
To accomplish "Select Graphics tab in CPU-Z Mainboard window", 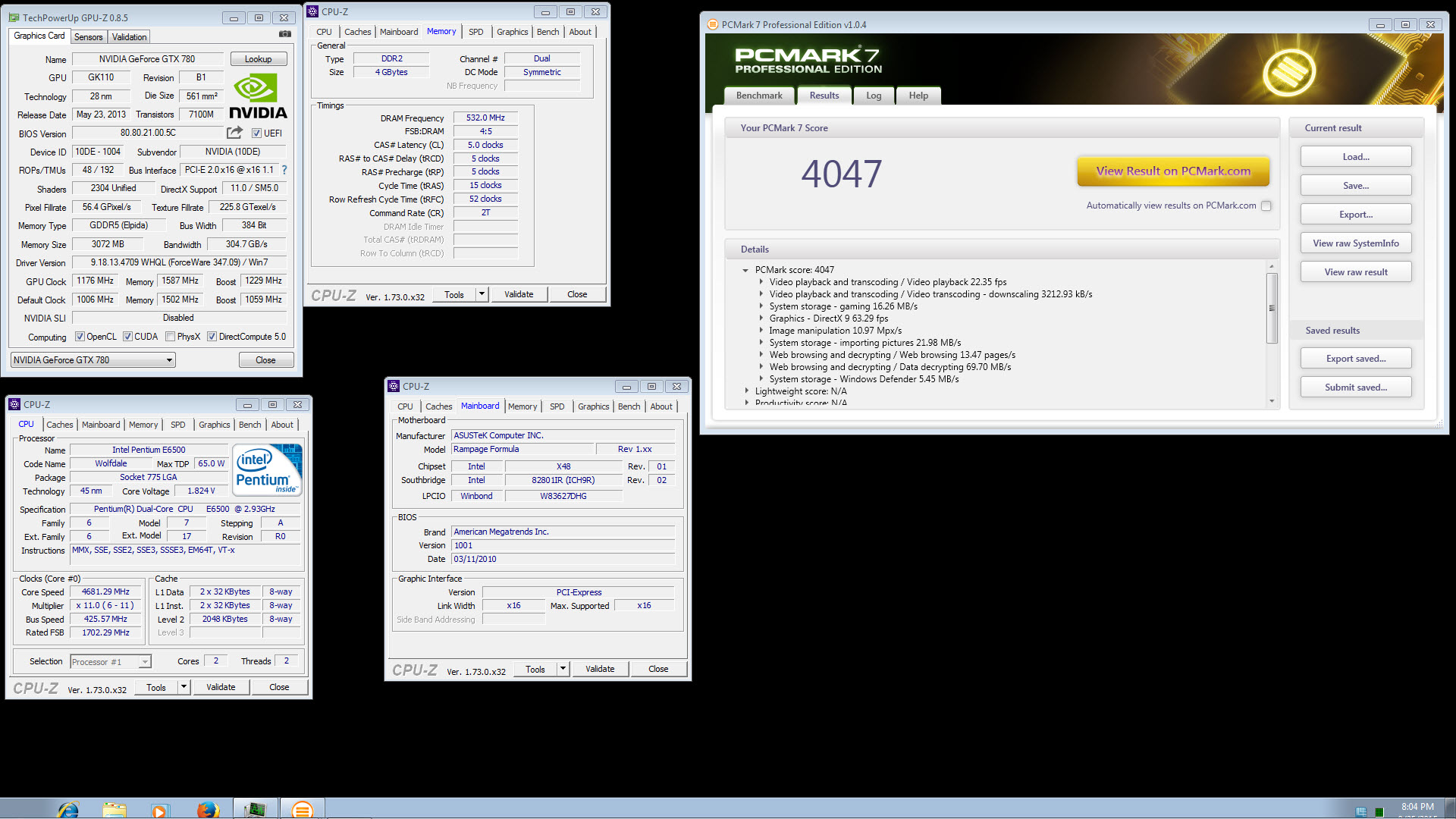I will coord(593,406).
